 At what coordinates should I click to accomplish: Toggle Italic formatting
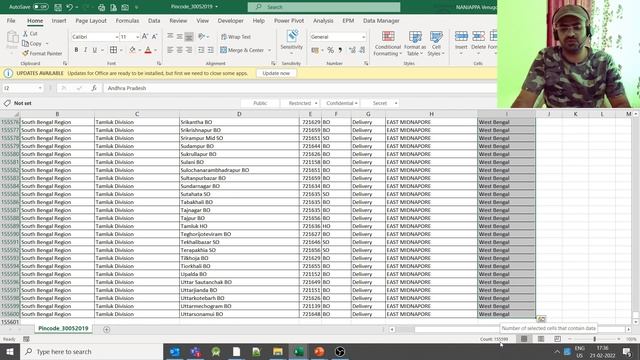[x=85, y=50]
